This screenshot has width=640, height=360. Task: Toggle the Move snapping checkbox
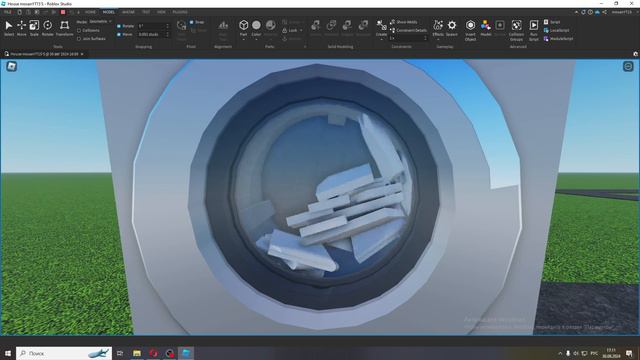(x=119, y=34)
